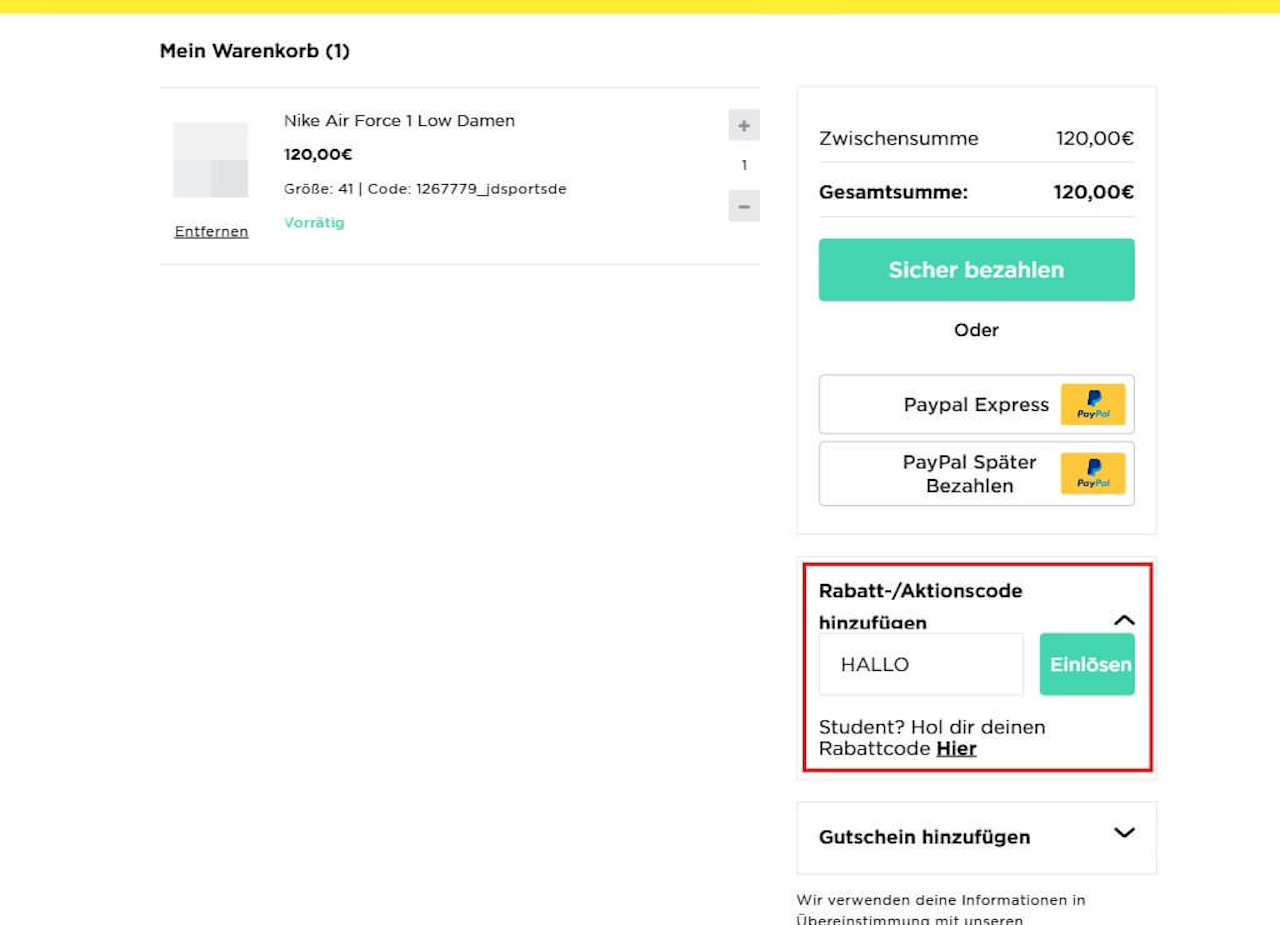
Task: Click the discount code field containing HALLO
Action: 921,664
